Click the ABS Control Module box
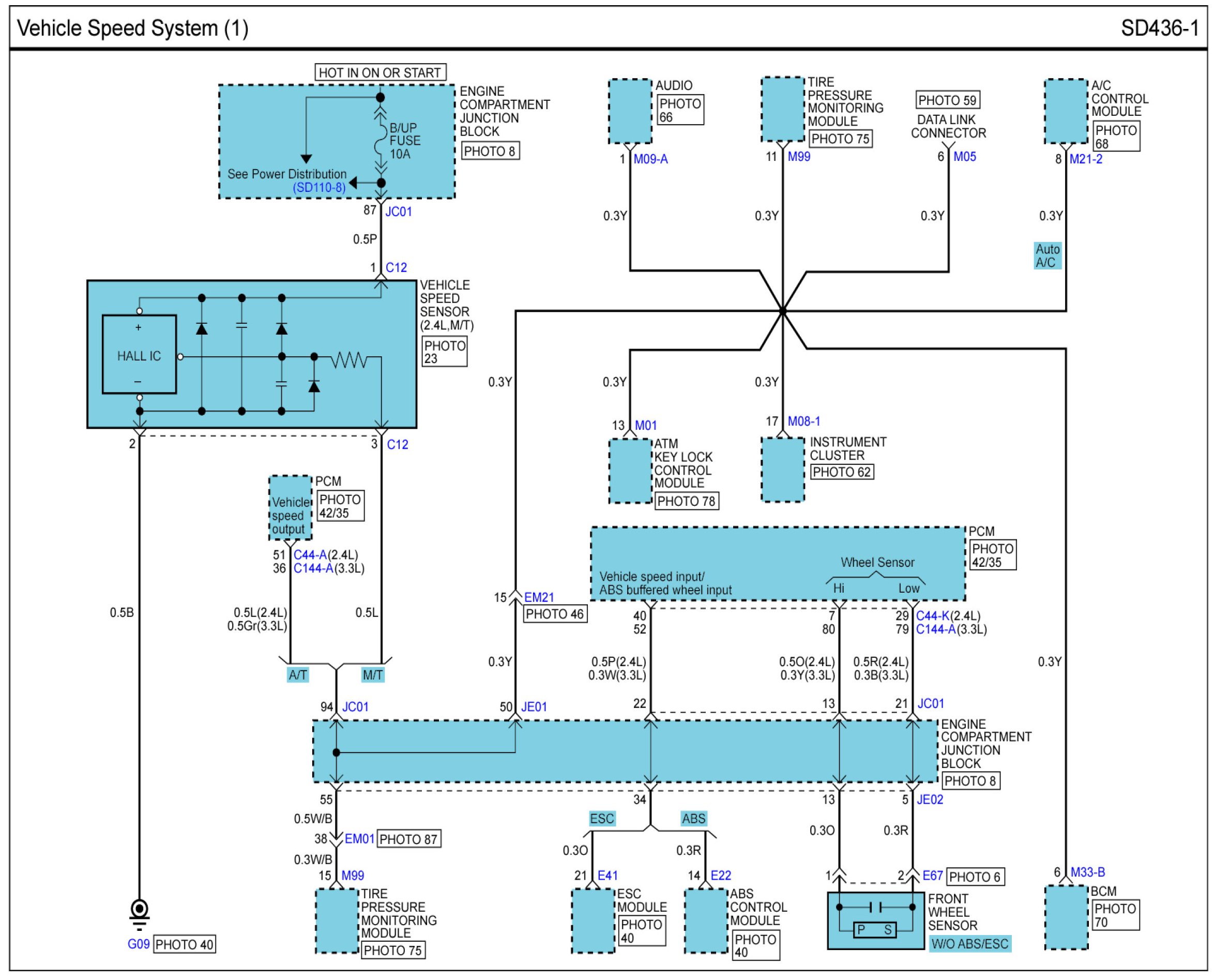This screenshot has height=980, width=1215. pyautogui.click(x=705, y=921)
